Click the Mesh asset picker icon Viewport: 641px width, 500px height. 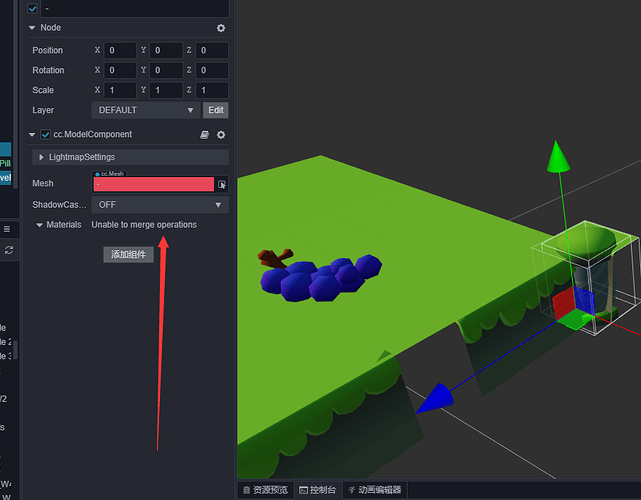[222, 185]
